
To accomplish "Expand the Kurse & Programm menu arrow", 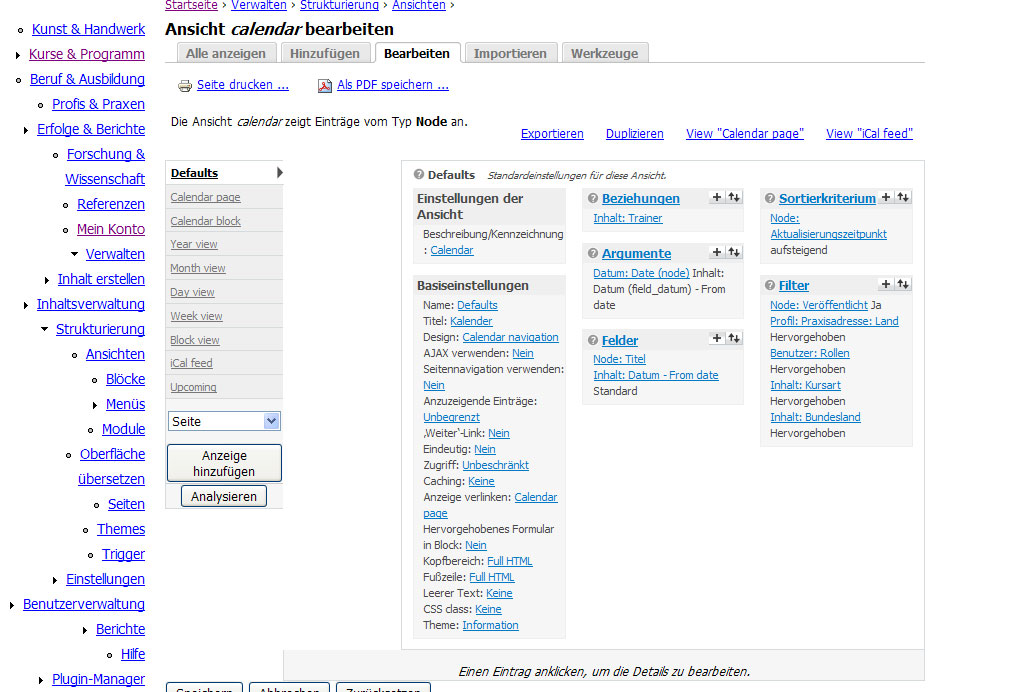I will click(x=19, y=55).
